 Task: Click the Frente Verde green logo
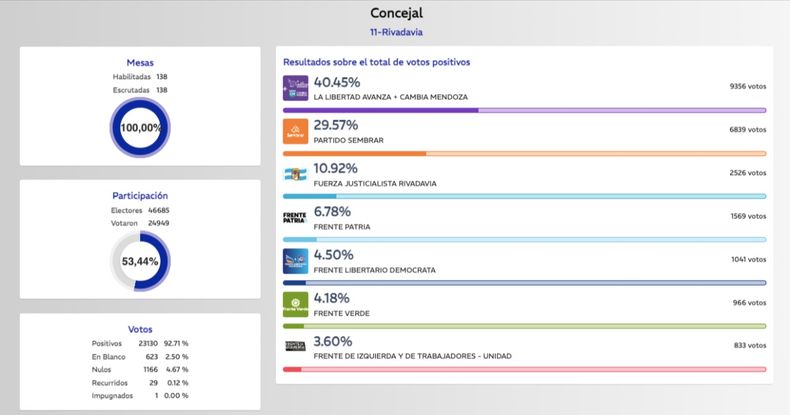(x=295, y=303)
